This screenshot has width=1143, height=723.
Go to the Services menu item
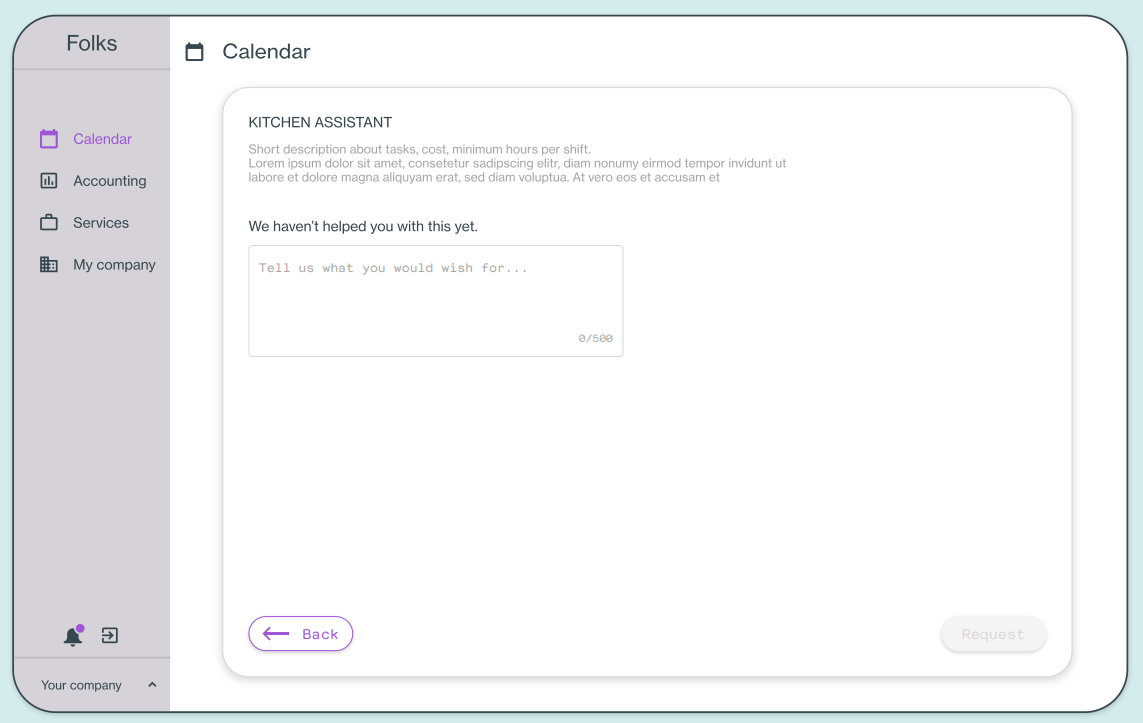[x=101, y=223]
